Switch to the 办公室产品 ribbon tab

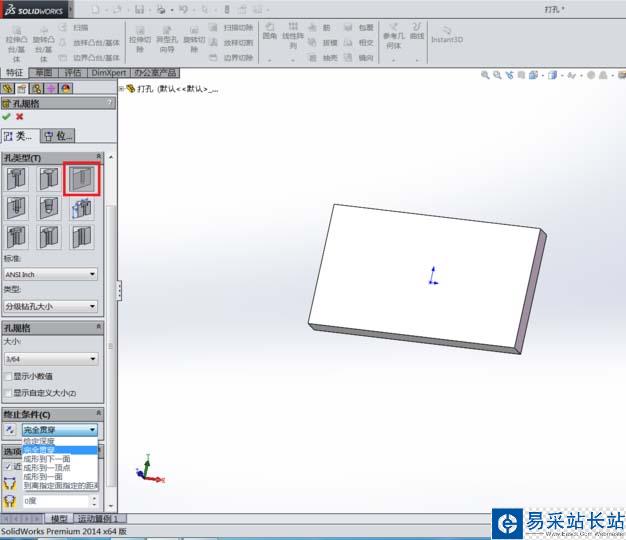click(155, 73)
